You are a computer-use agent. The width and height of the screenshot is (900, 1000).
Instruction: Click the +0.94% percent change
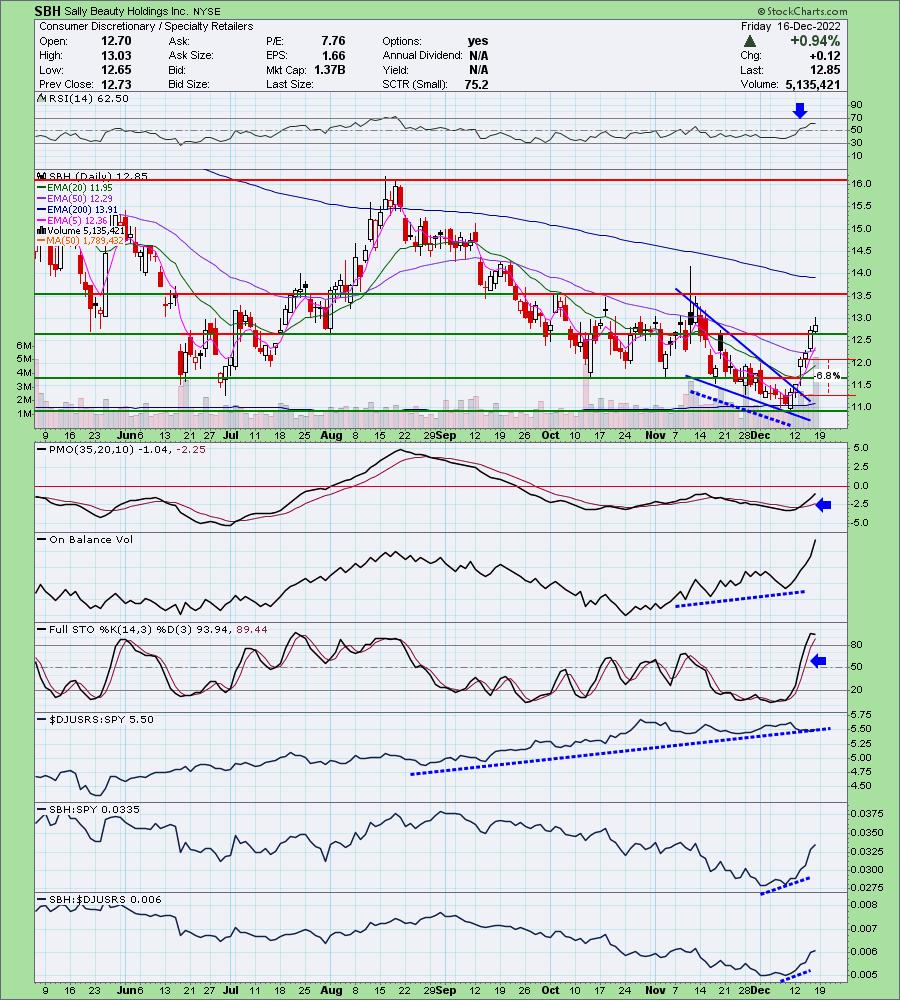[815, 41]
